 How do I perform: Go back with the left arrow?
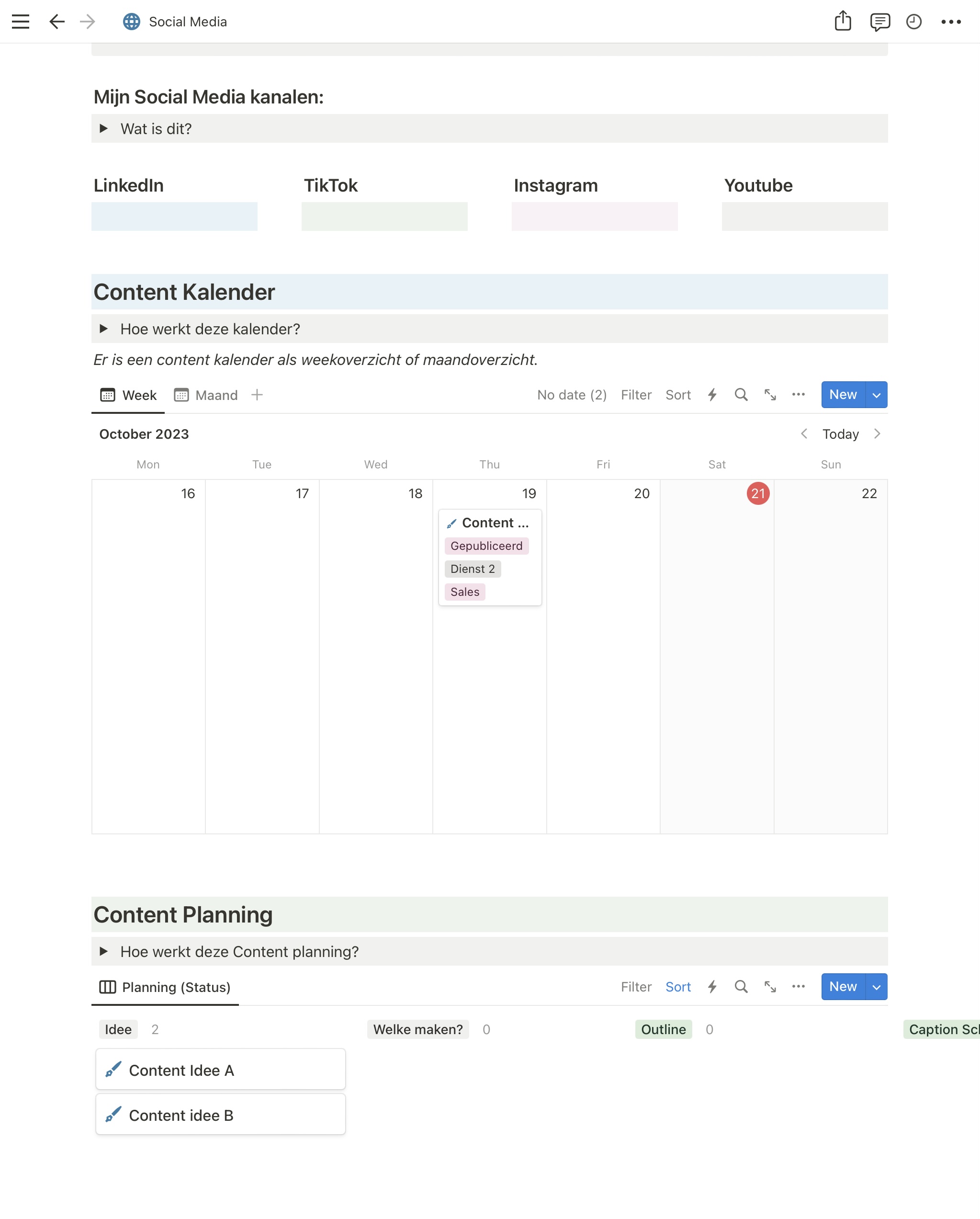pyautogui.click(x=56, y=22)
